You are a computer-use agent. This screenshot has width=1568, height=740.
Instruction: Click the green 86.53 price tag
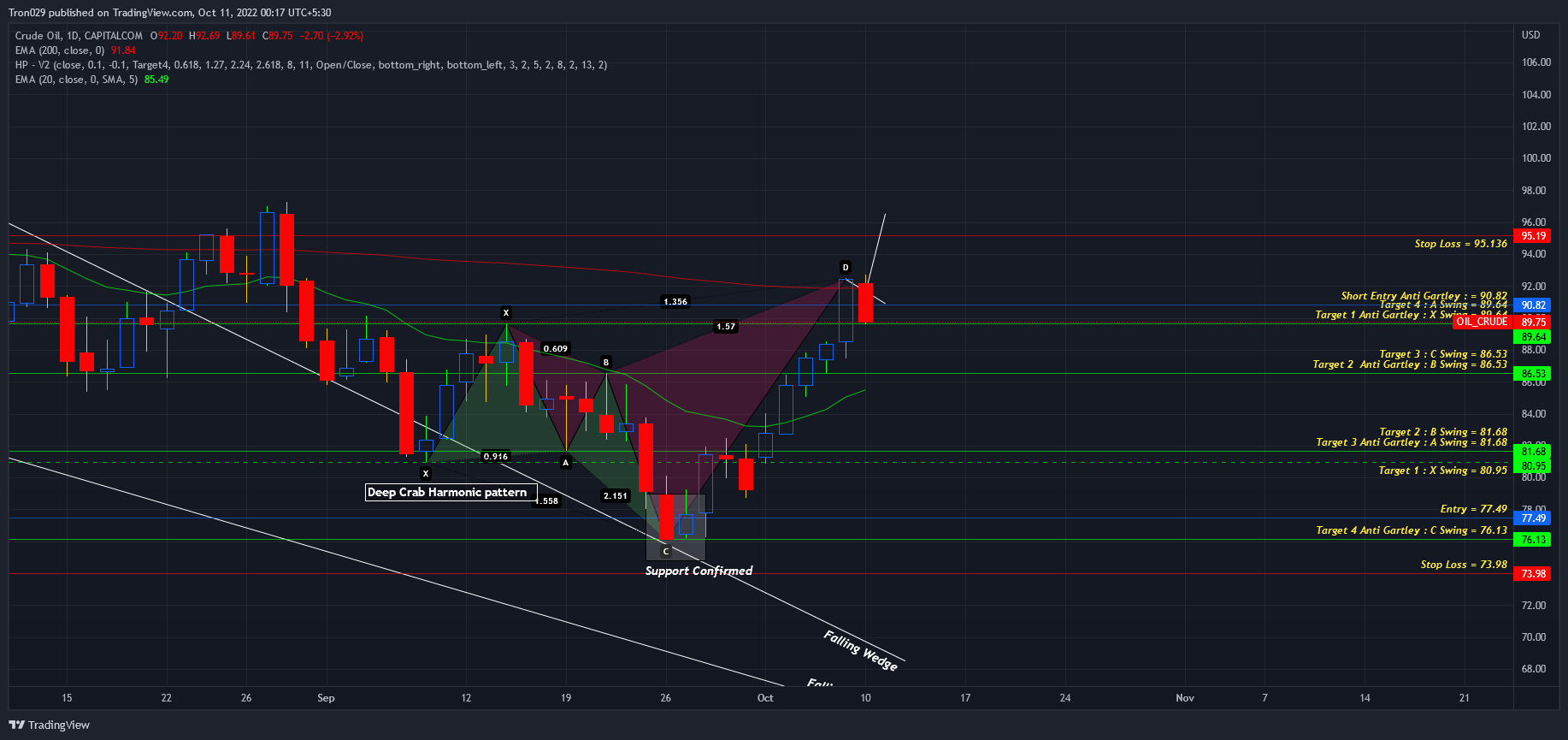pos(1534,374)
